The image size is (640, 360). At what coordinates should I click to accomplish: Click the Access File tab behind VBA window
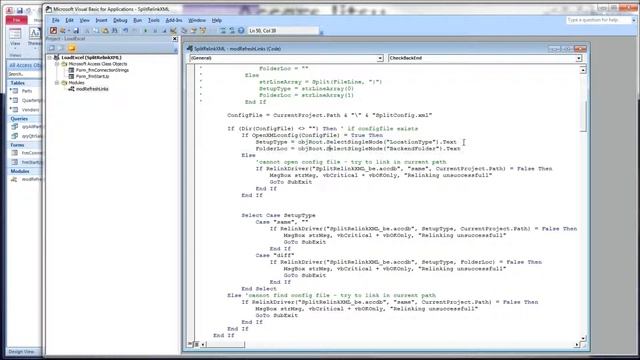point(17,20)
